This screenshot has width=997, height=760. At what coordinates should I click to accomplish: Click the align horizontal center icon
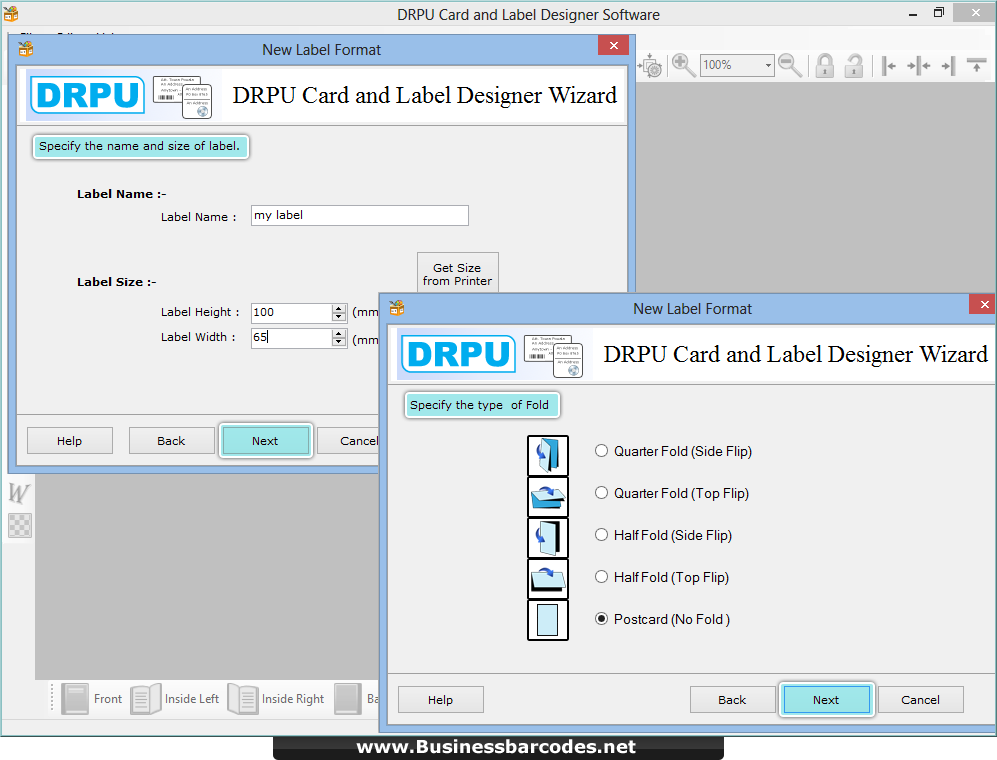point(918,65)
